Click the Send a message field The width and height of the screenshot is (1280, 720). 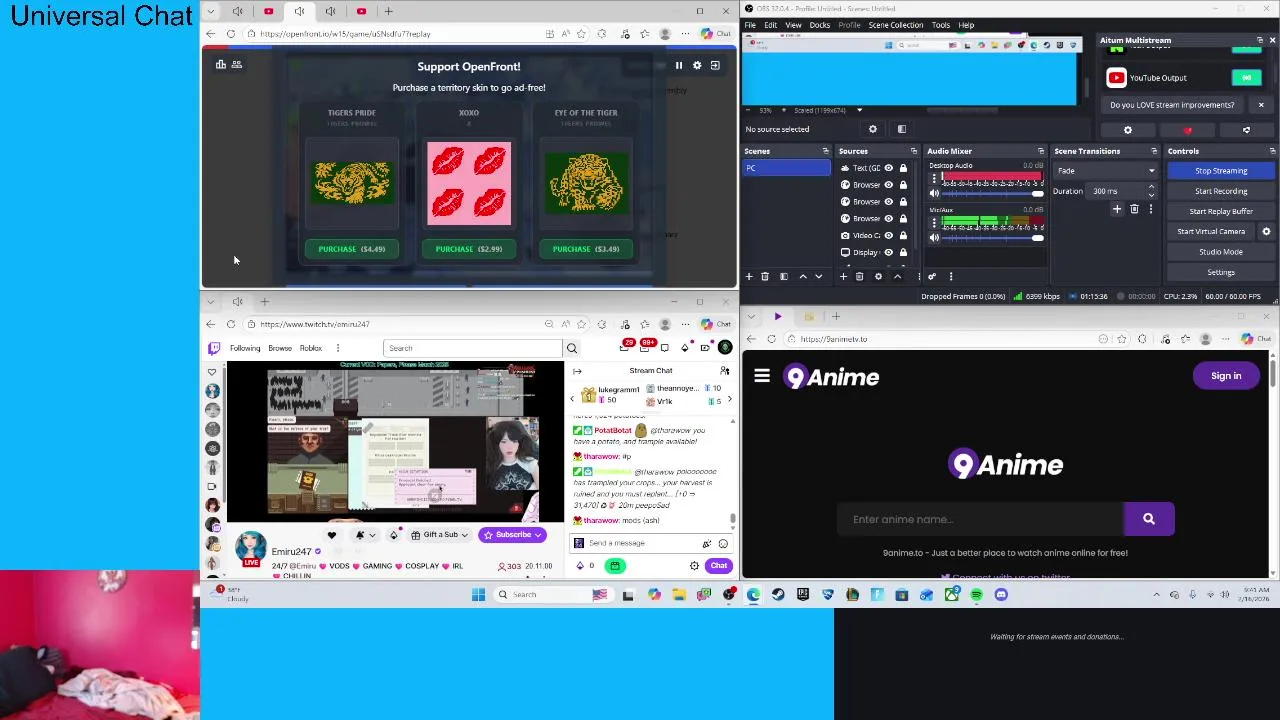click(650, 543)
